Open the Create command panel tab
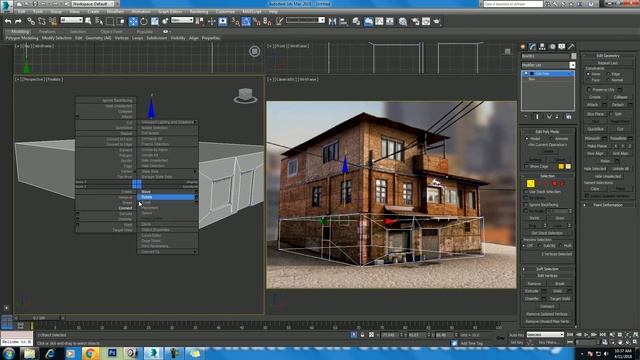This screenshot has height=360, width=640. (523, 47)
